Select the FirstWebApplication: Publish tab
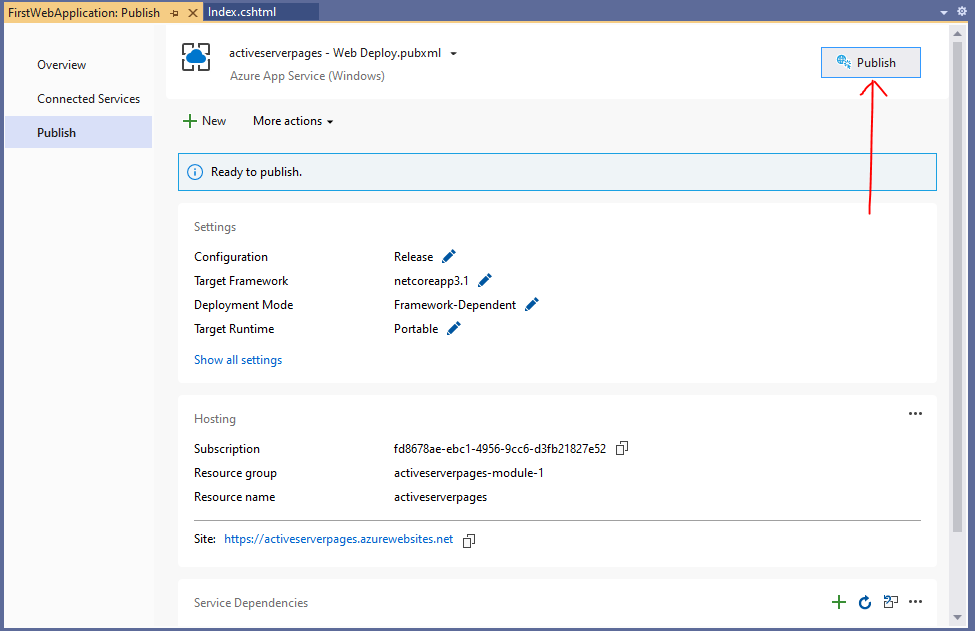975x631 pixels. tap(84, 12)
